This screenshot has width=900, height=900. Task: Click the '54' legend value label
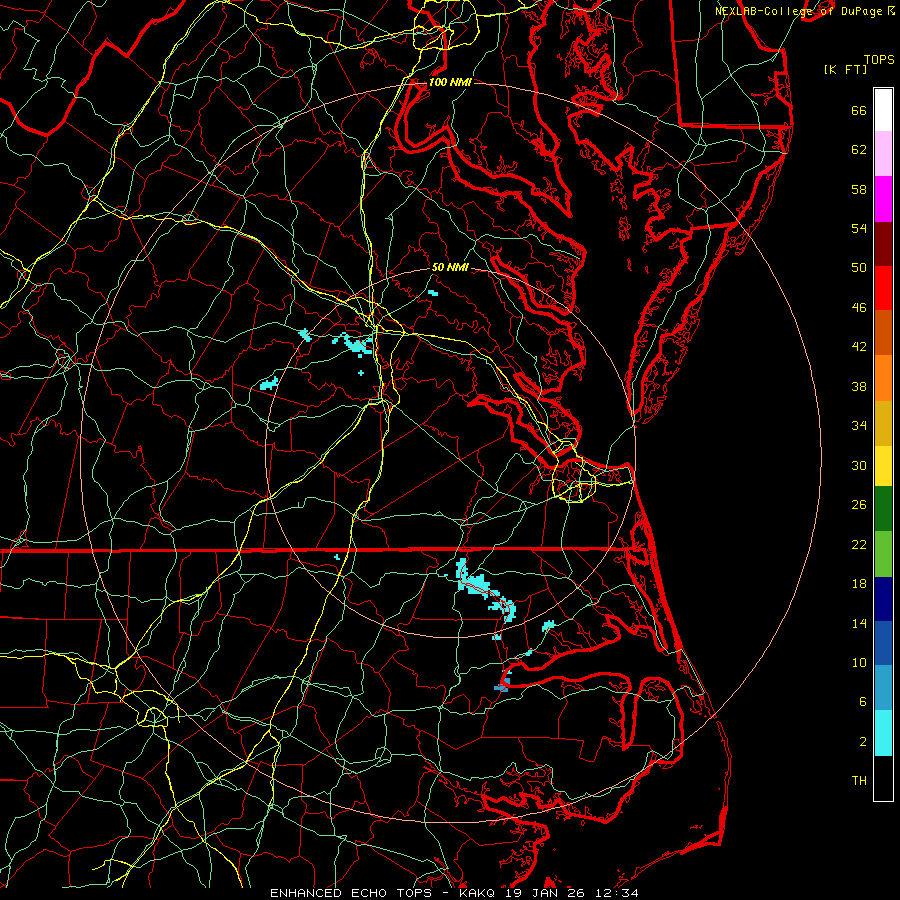pos(859,228)
